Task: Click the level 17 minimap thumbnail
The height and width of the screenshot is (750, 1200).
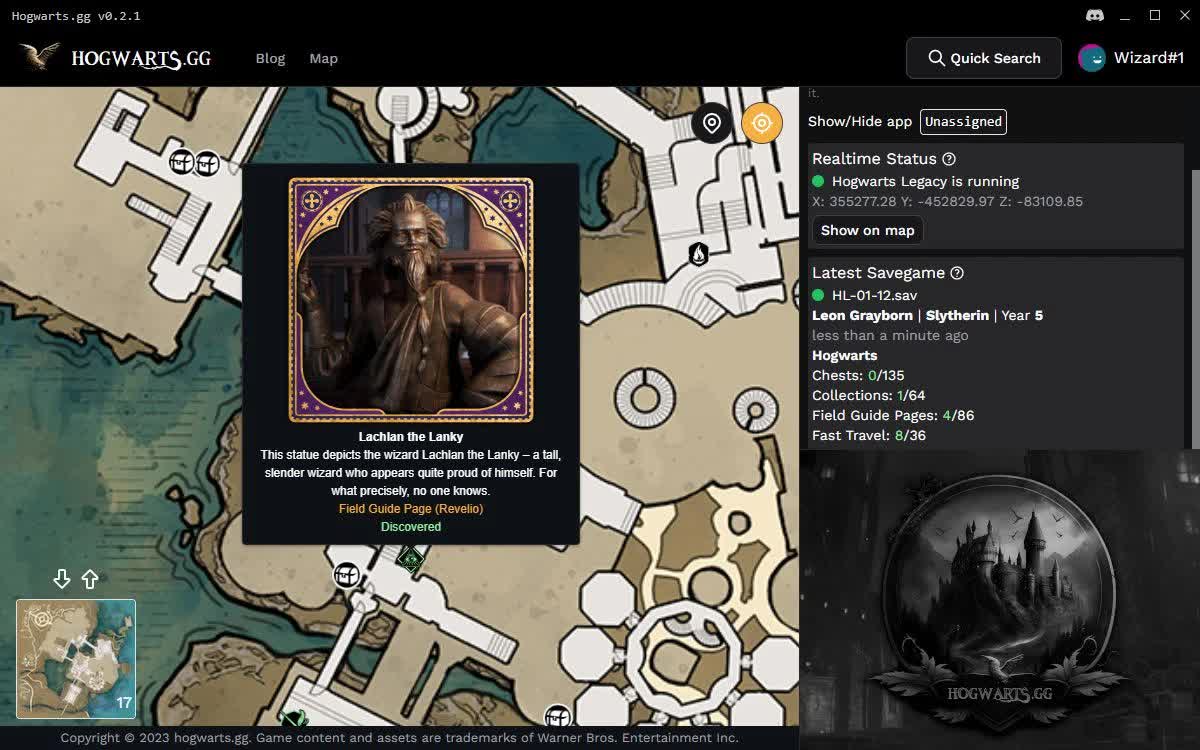Action: click(x=76, y=659)
